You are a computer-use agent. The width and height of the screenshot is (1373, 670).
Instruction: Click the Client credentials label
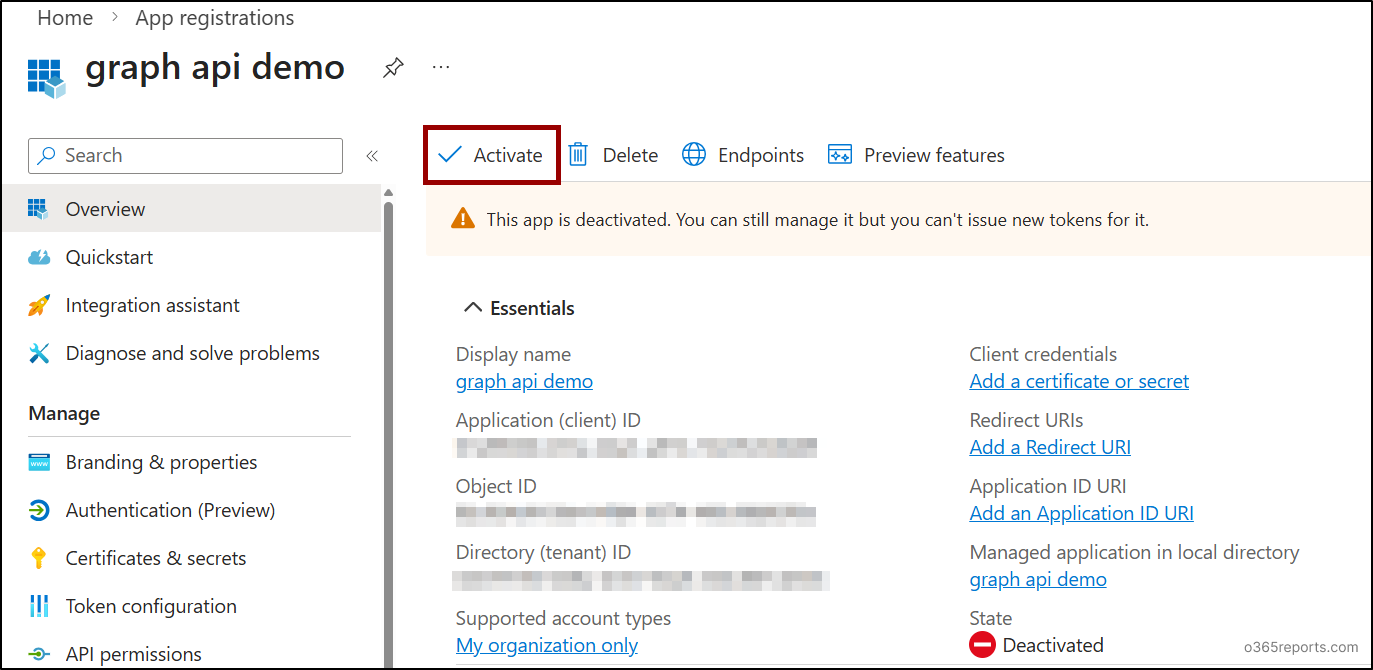pyautogui.click(x=1043, y=354)
